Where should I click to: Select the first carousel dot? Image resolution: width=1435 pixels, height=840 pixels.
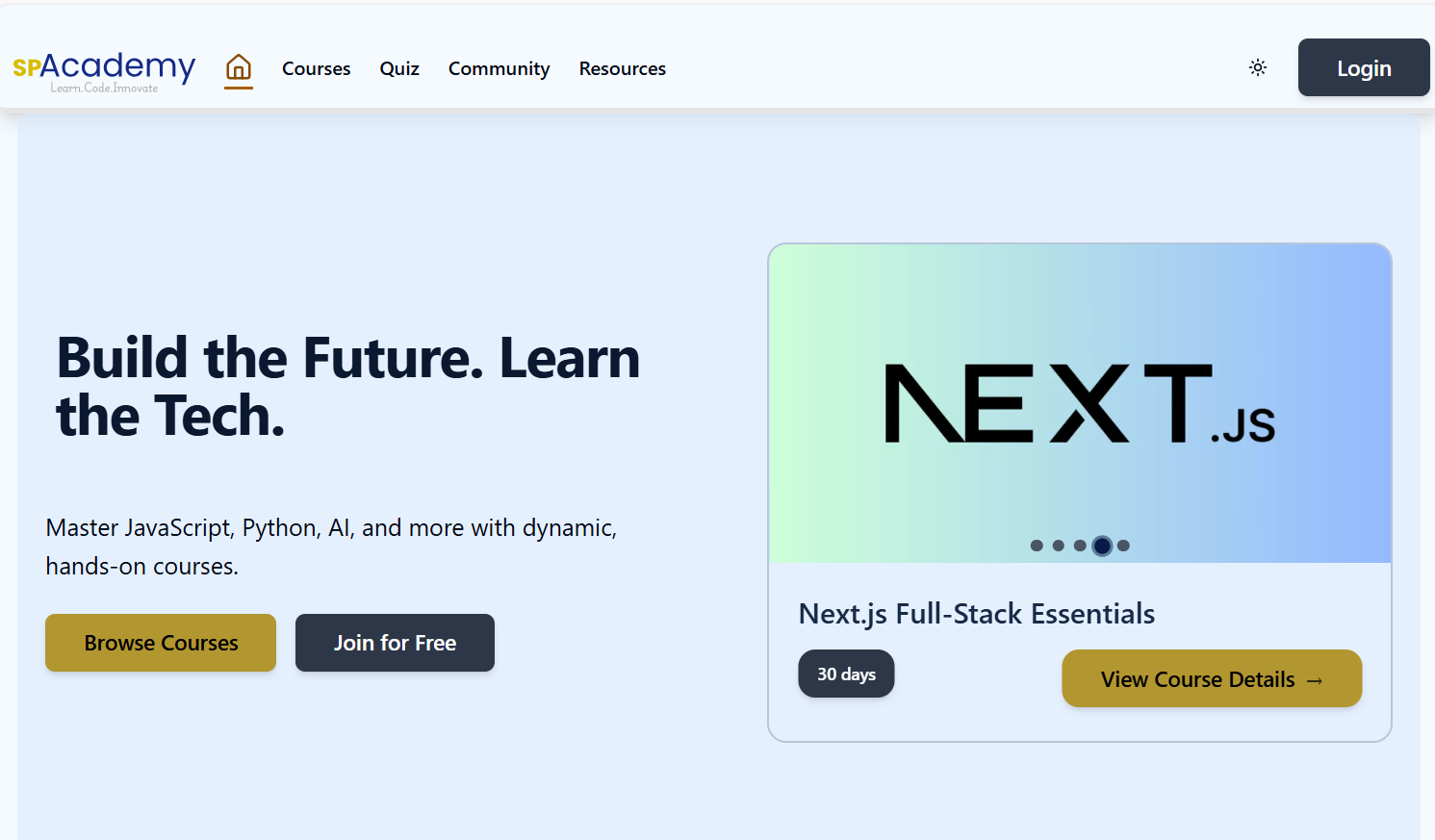click(x=1037, y=546)
